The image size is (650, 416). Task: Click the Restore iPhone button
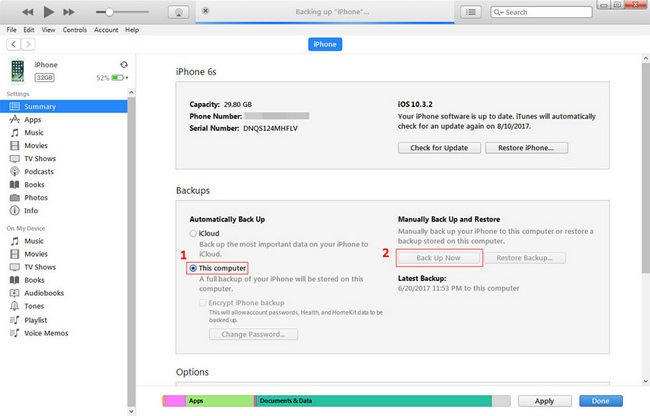(x=526, y=148)
